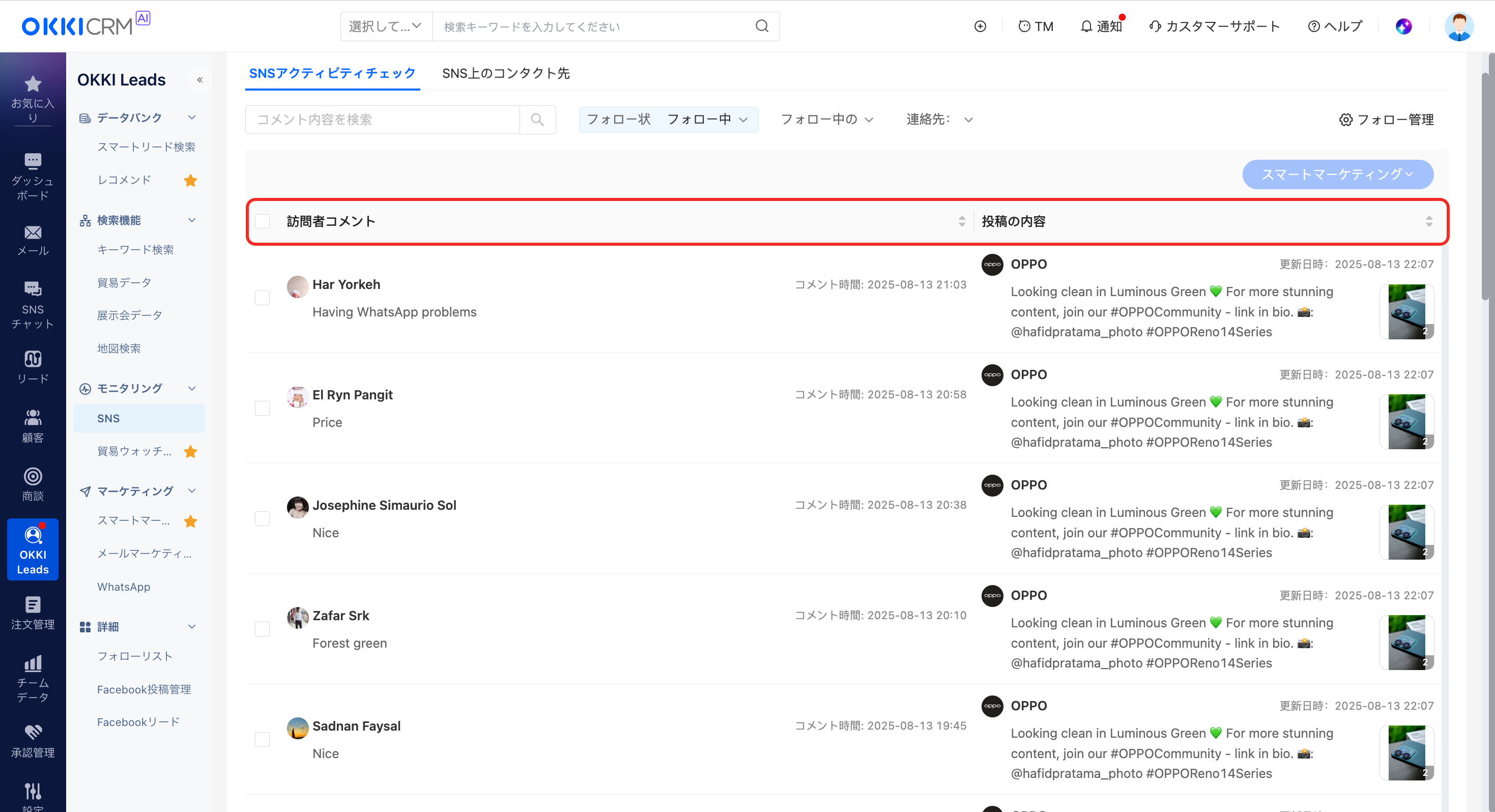This screenshot has width=1495, height=812.
Task: Open 貿易データ link
Action: coord(124,283)
